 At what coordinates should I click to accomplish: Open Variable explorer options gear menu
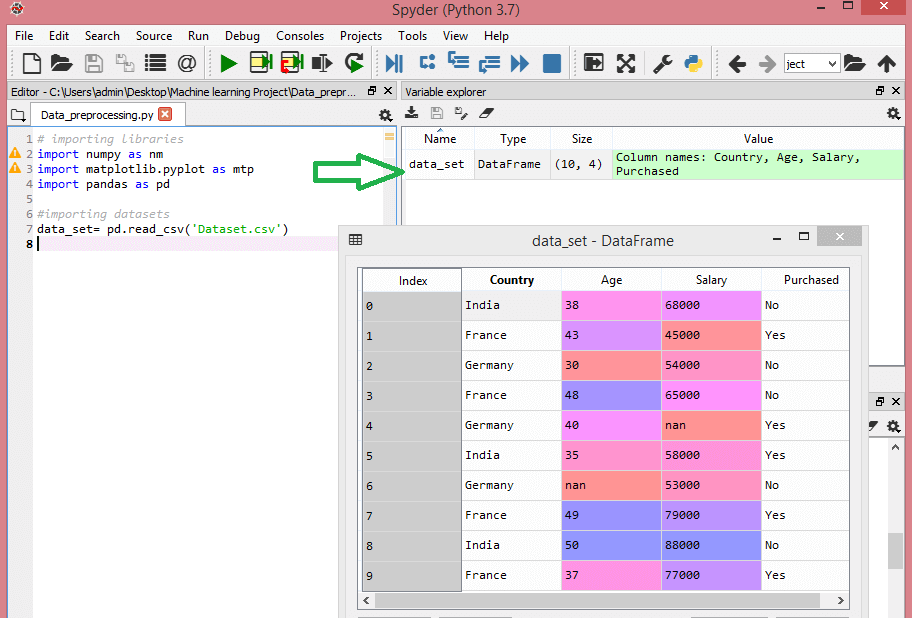pos(893,114)
